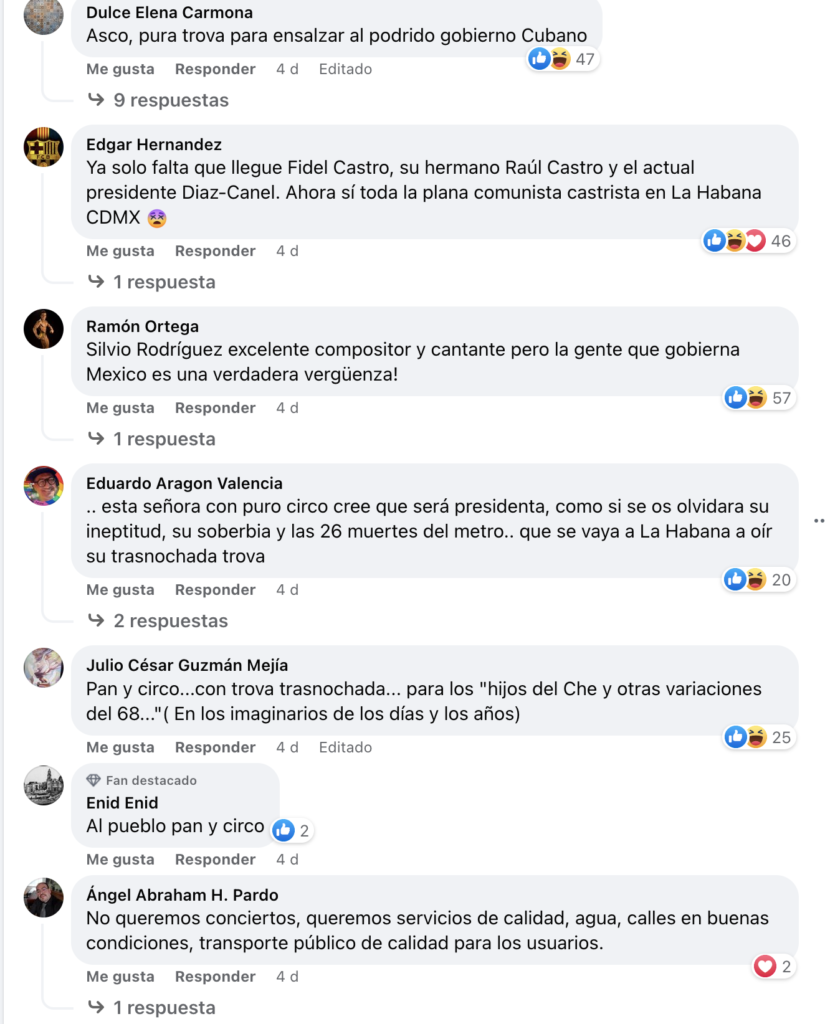Screen dimensions: 825x1024
Task: Reply to Julio César Guzmán Mejía's comment
Action: click(x=215, y=748)
